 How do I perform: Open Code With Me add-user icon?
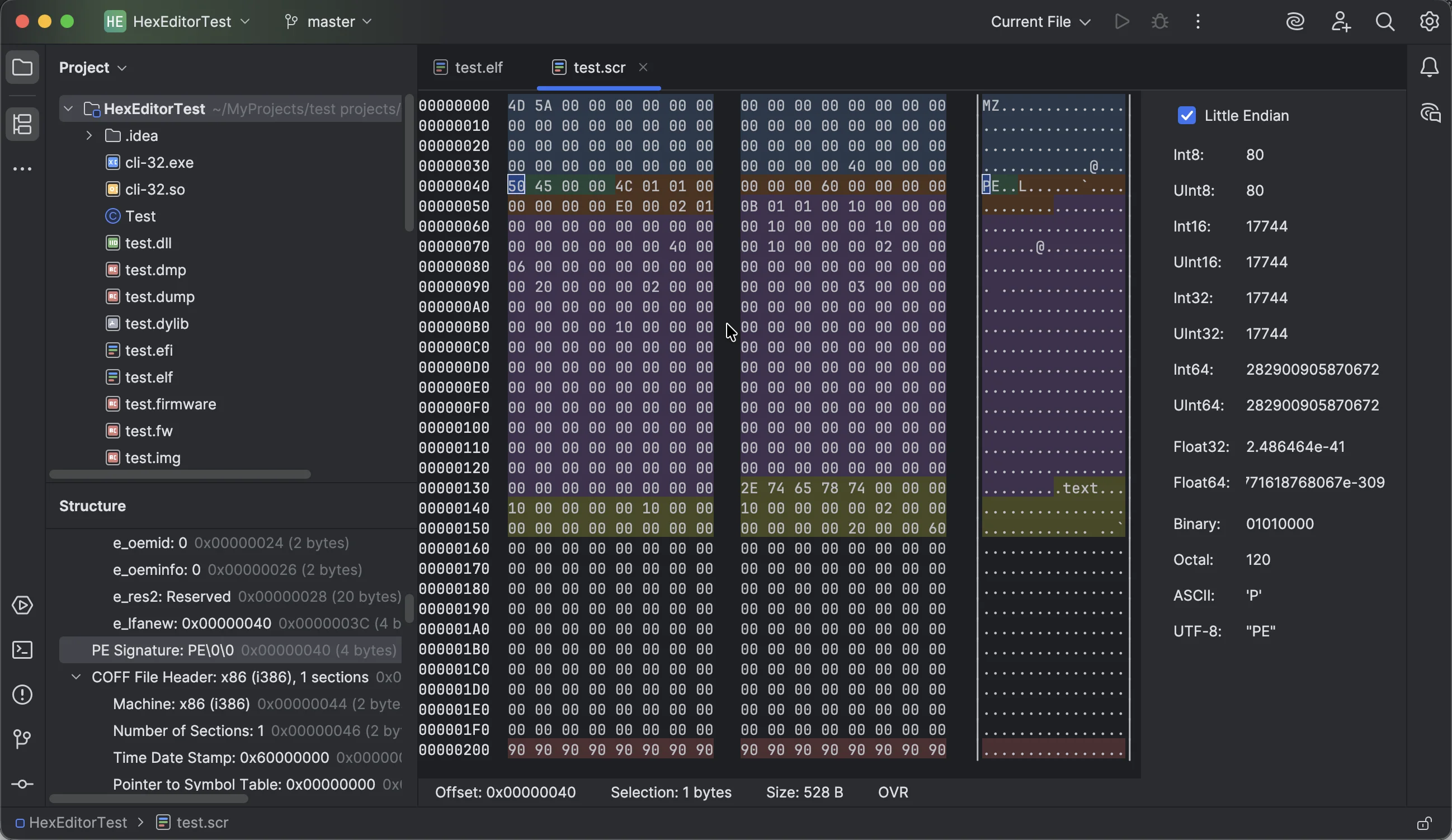(x=1340, y=22)
